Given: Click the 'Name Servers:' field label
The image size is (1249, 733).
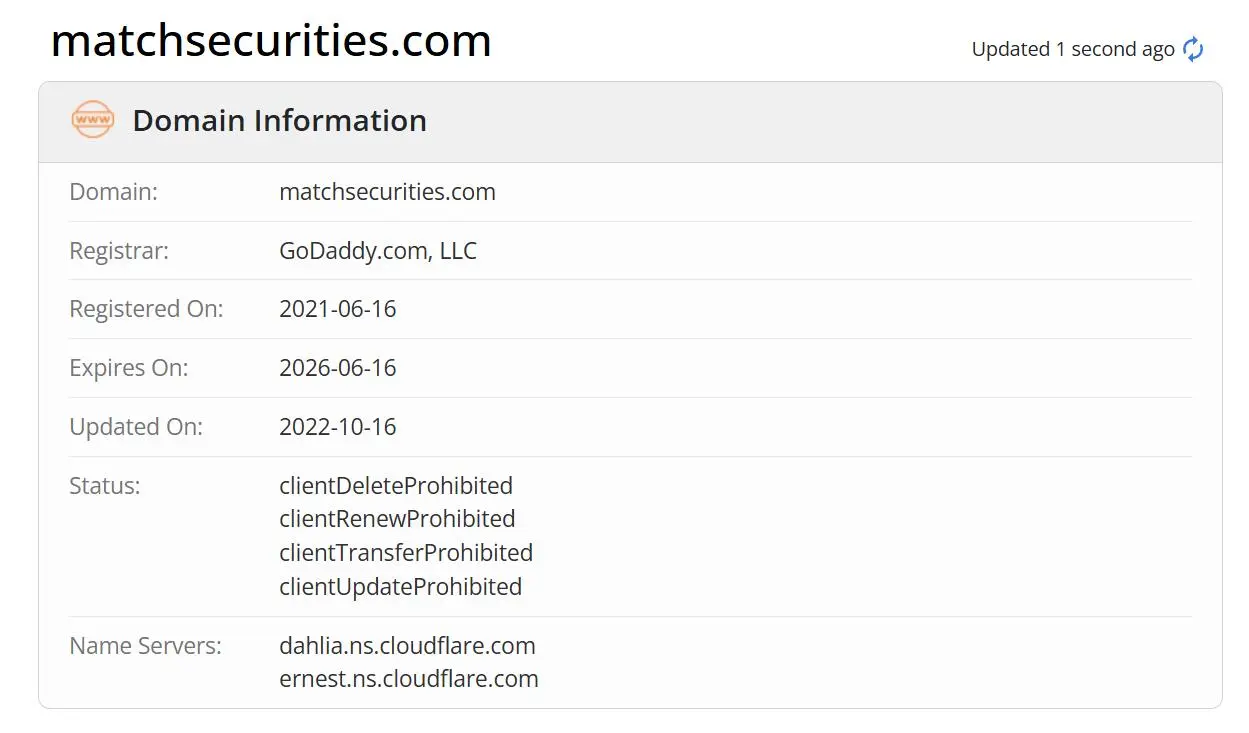Looking at the screenshot, I should 146,646.
